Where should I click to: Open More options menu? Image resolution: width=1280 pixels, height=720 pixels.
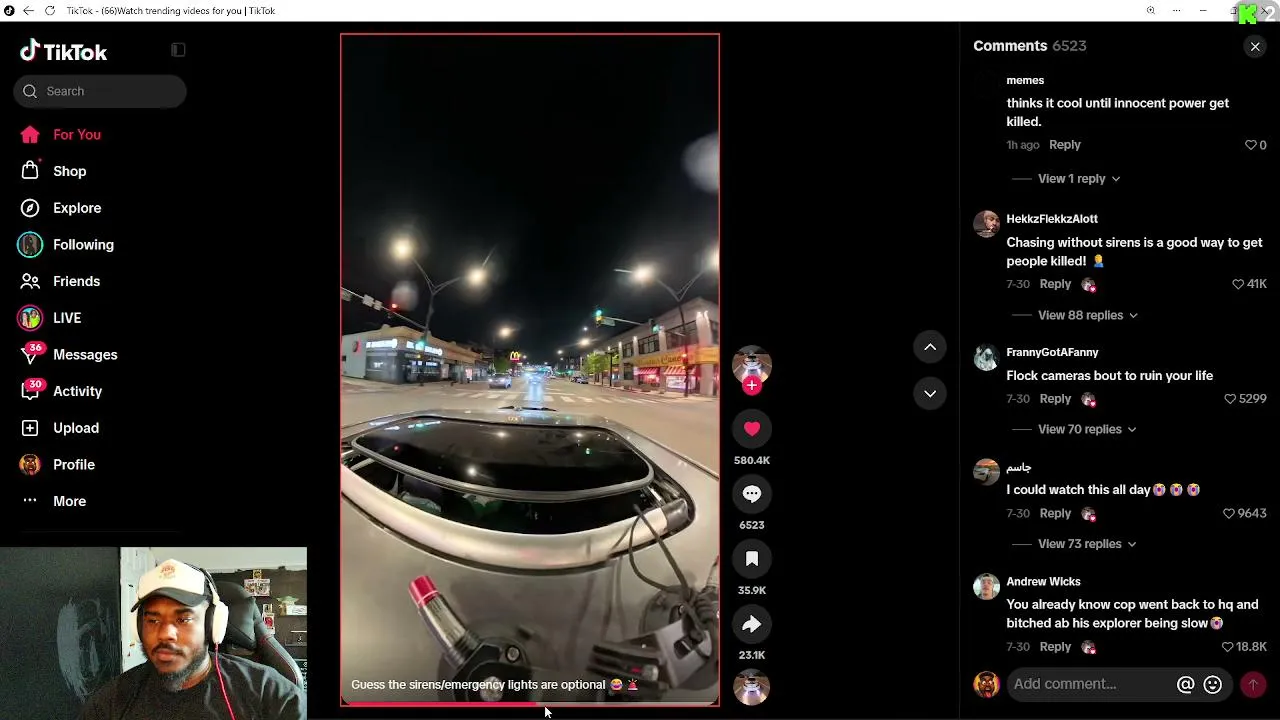click(x=69, y=501)
